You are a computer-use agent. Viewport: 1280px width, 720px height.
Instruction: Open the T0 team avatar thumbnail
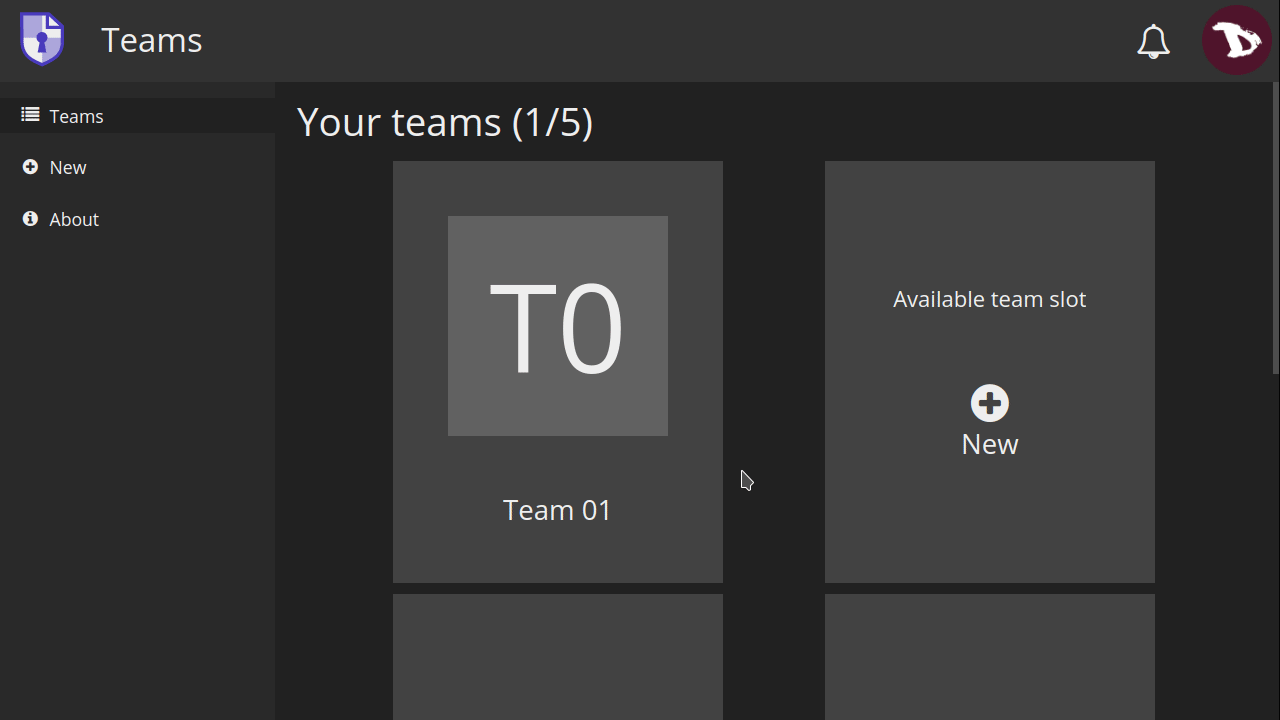pos(557,326)
